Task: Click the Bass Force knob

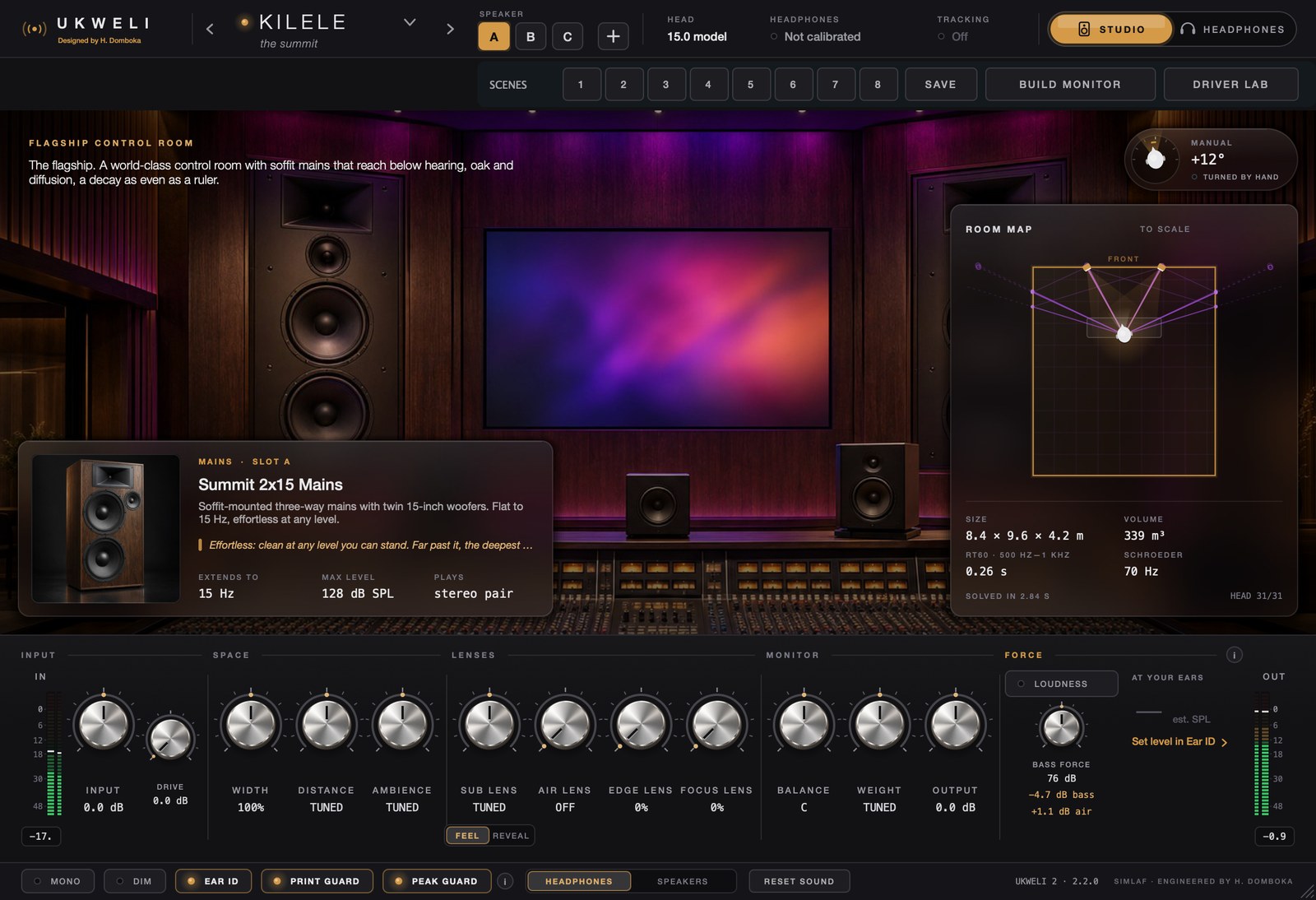Action: [1061, 727]
